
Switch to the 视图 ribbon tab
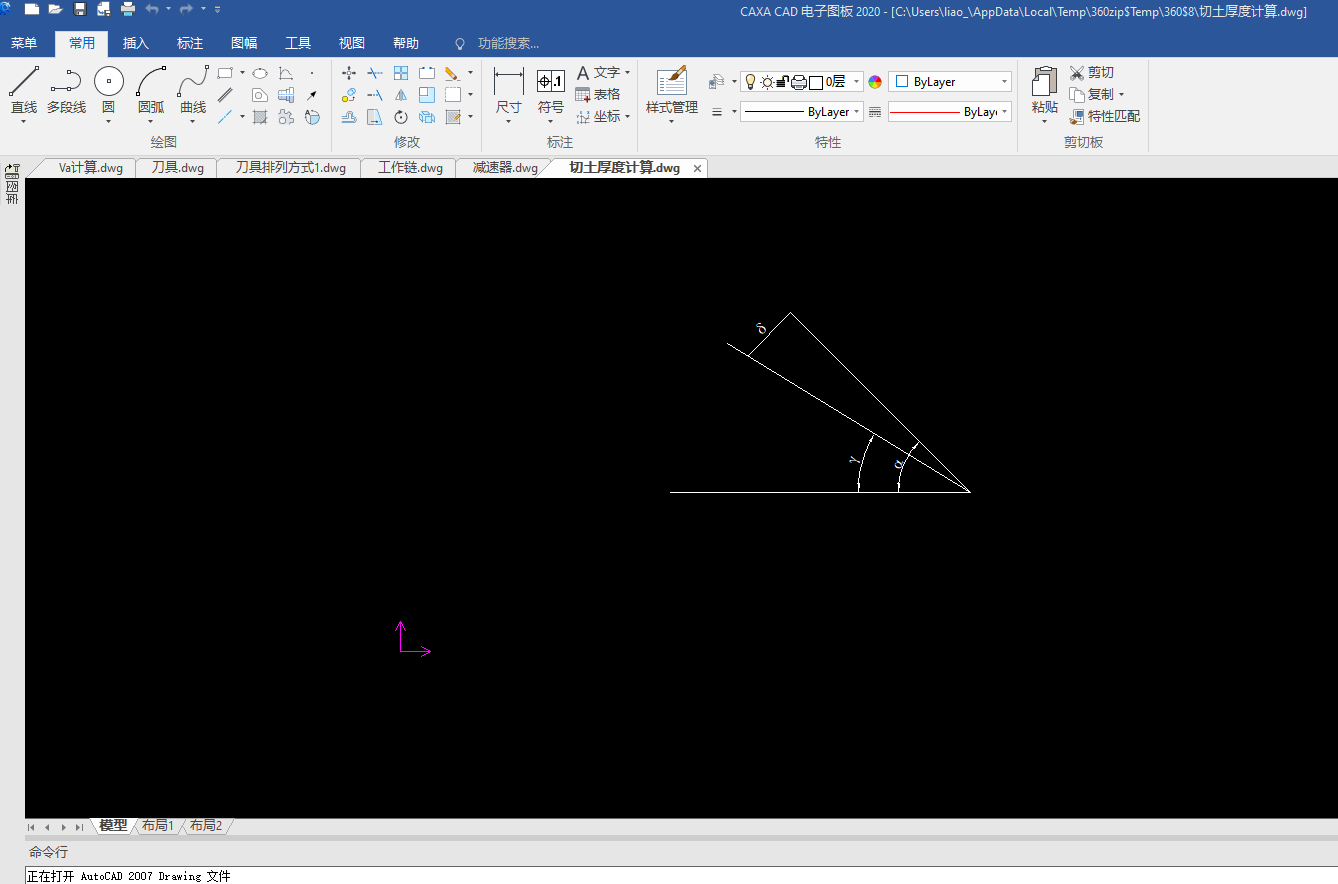(x=352, y=43)
